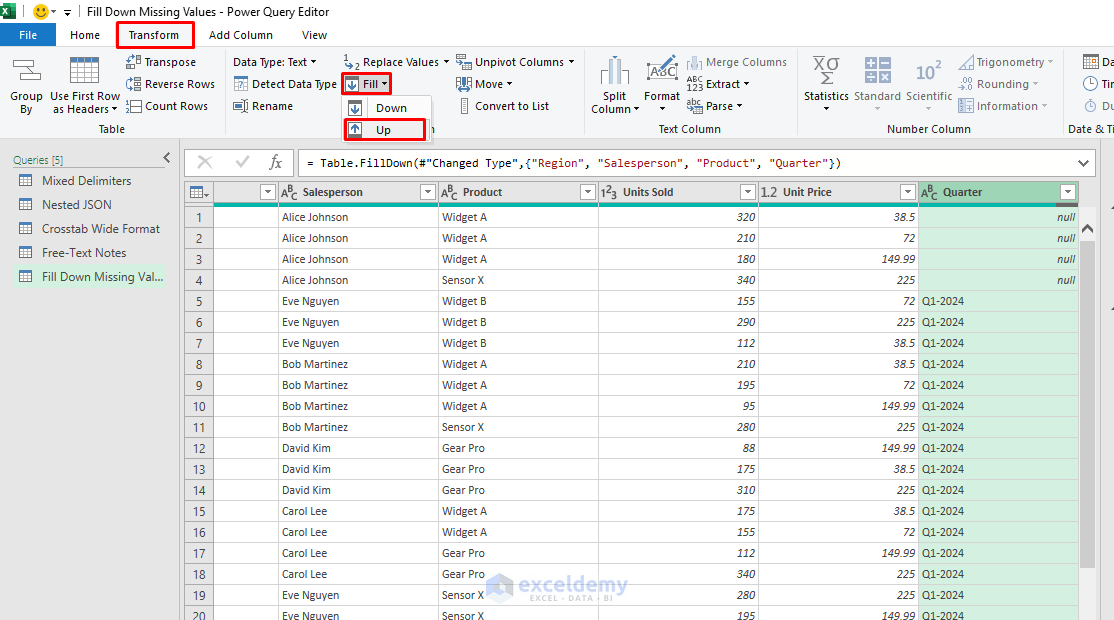
Task: Click the Parse icon
Action: 694,106
